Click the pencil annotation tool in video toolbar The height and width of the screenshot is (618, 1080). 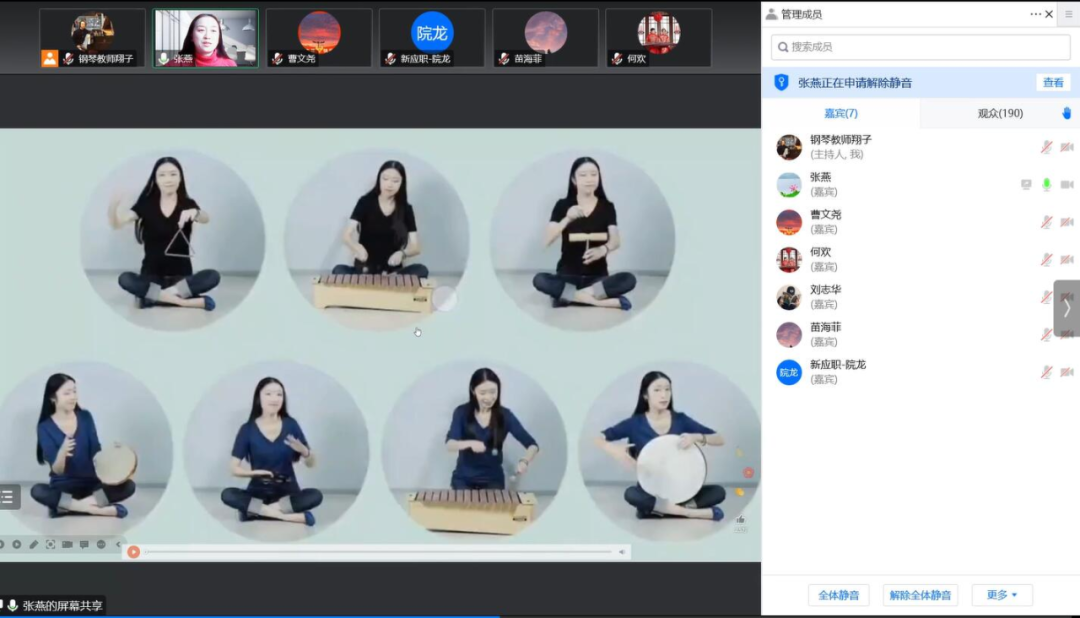point(33,545)
